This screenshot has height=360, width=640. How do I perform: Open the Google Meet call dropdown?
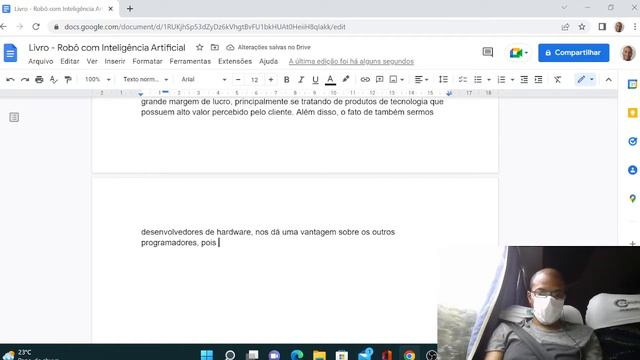pos(519,53)
